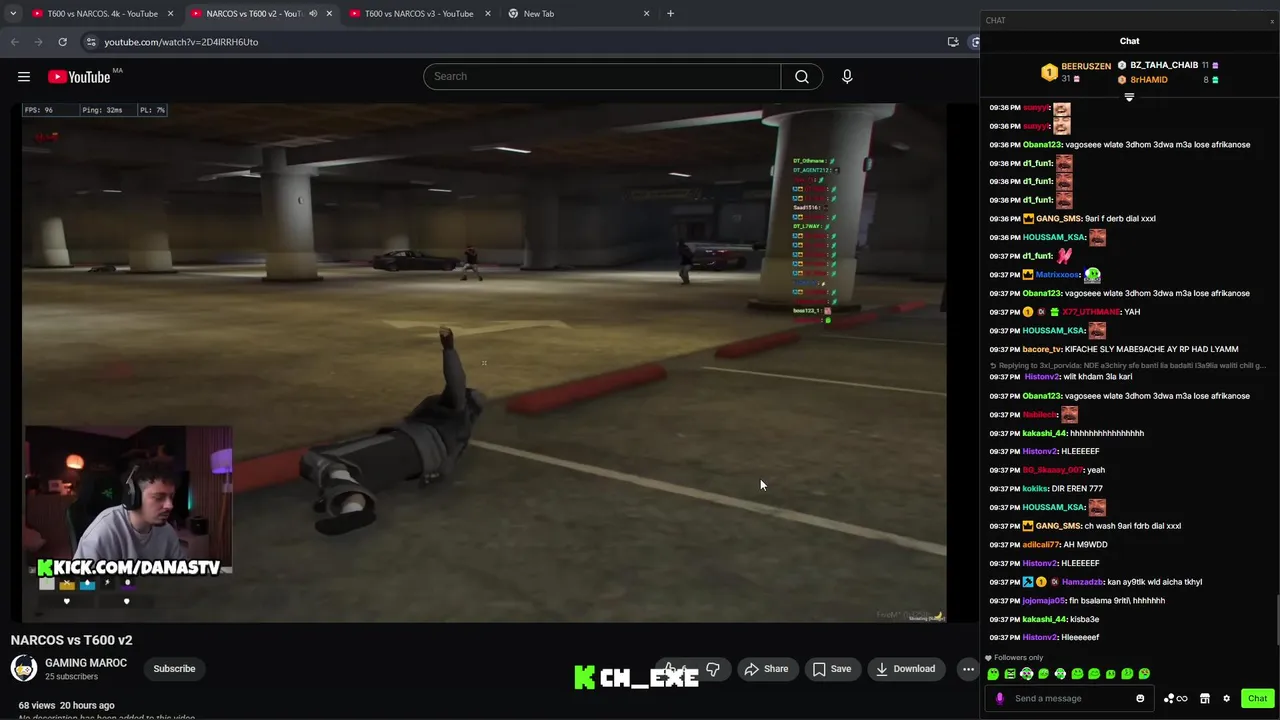The image size is (1280, 720).
Task: Click the install app icon in address bar
Action: pyautogui.click(x=953, y=42)
